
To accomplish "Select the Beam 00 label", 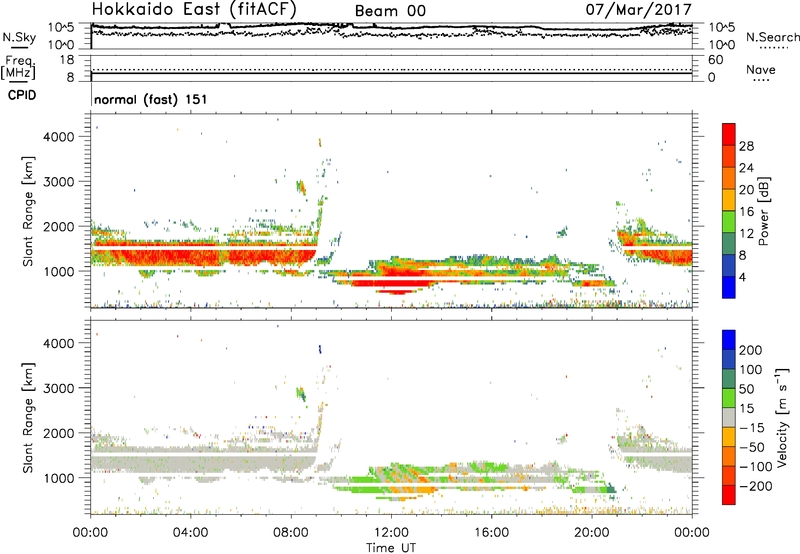I will (390, 11).
